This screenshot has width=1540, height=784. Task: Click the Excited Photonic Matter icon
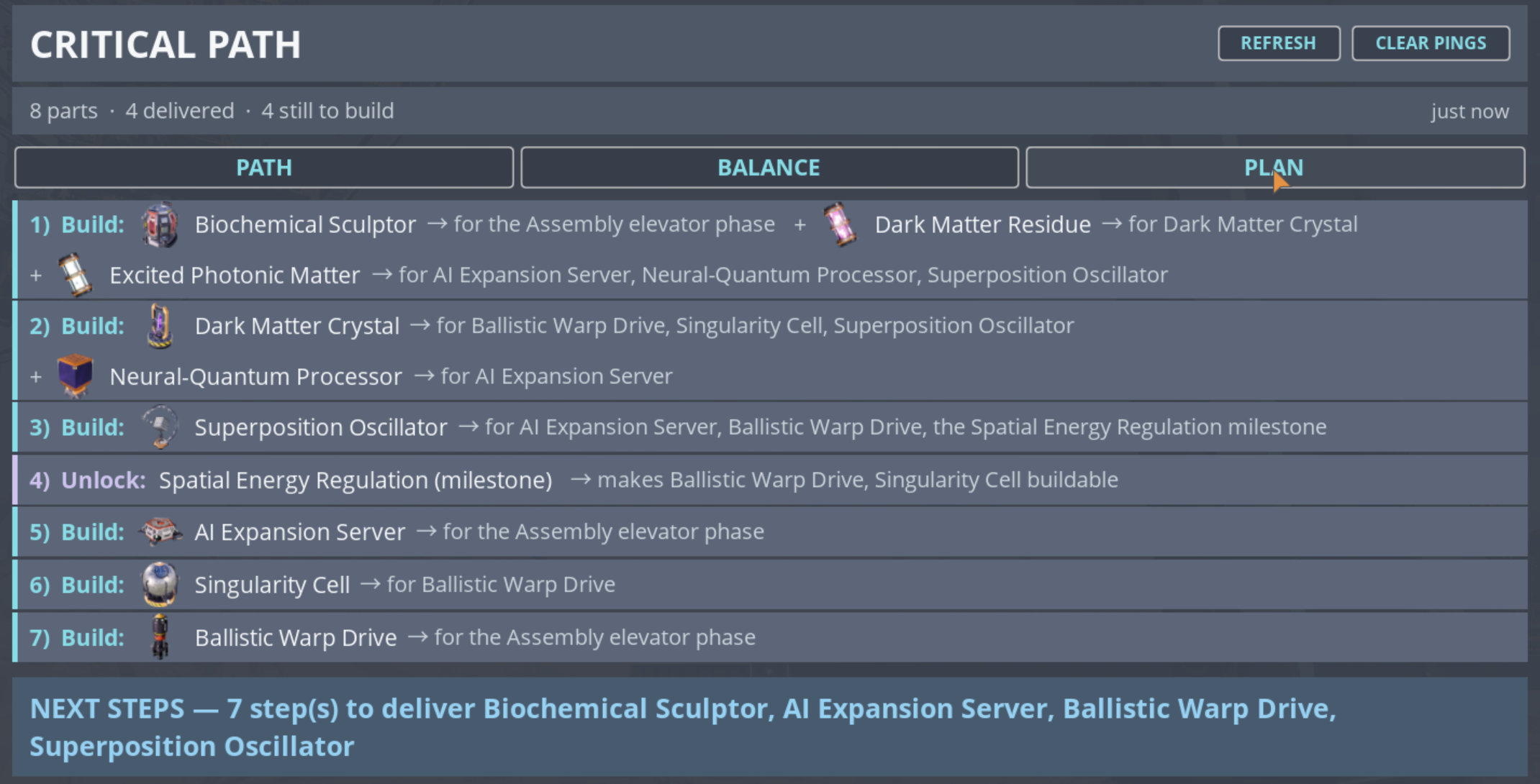click(x=75, y=275)
